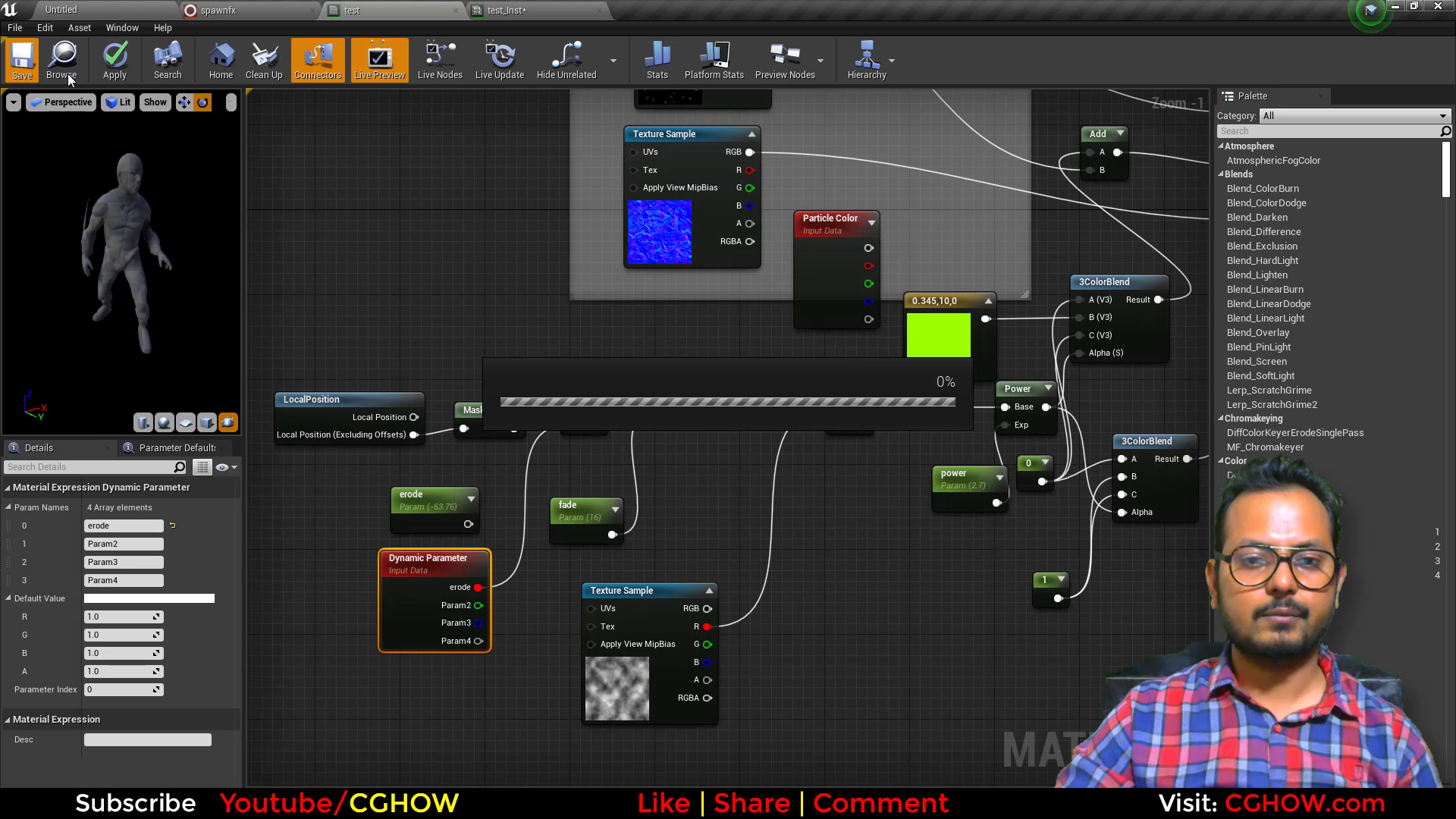1456x819 pixels.
Task: Click the Save button
Action: [21, 60]
